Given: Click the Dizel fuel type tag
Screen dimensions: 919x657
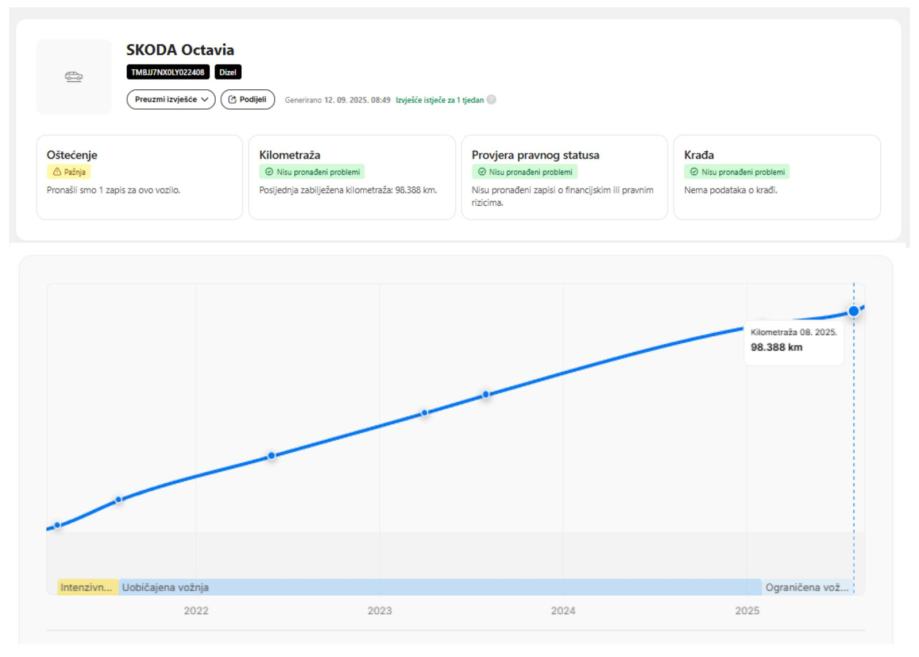Looking at the screenshot, I should pyautogui.click(x=228, y=72).
